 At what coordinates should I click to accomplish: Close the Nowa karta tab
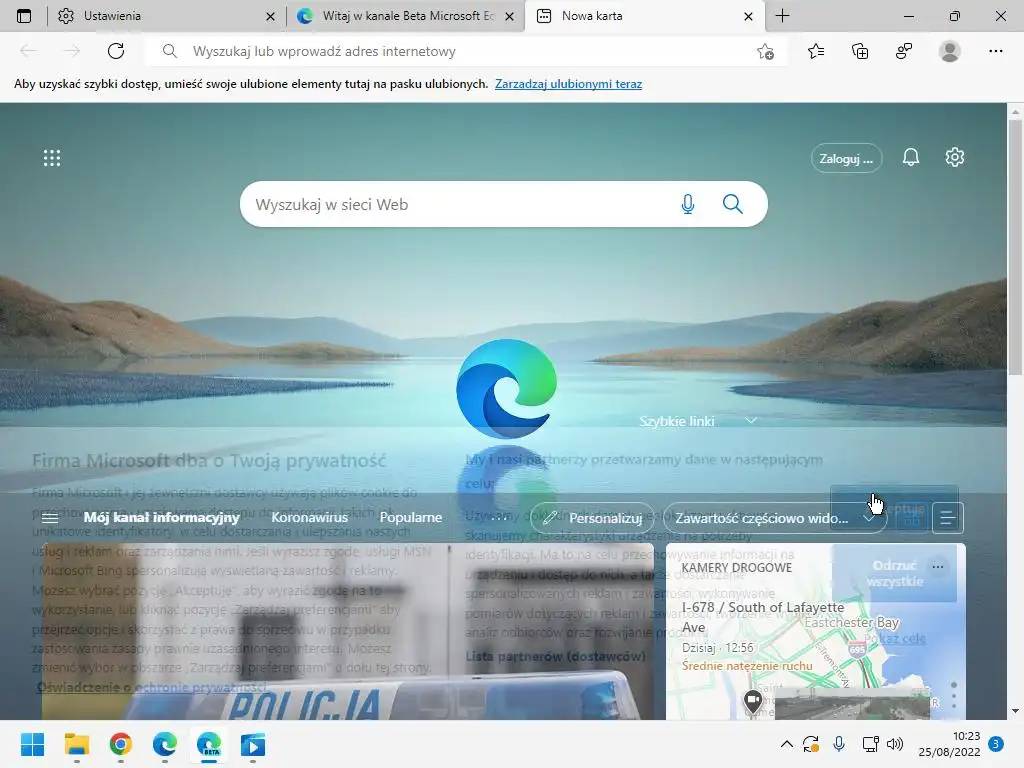[748, 16]
